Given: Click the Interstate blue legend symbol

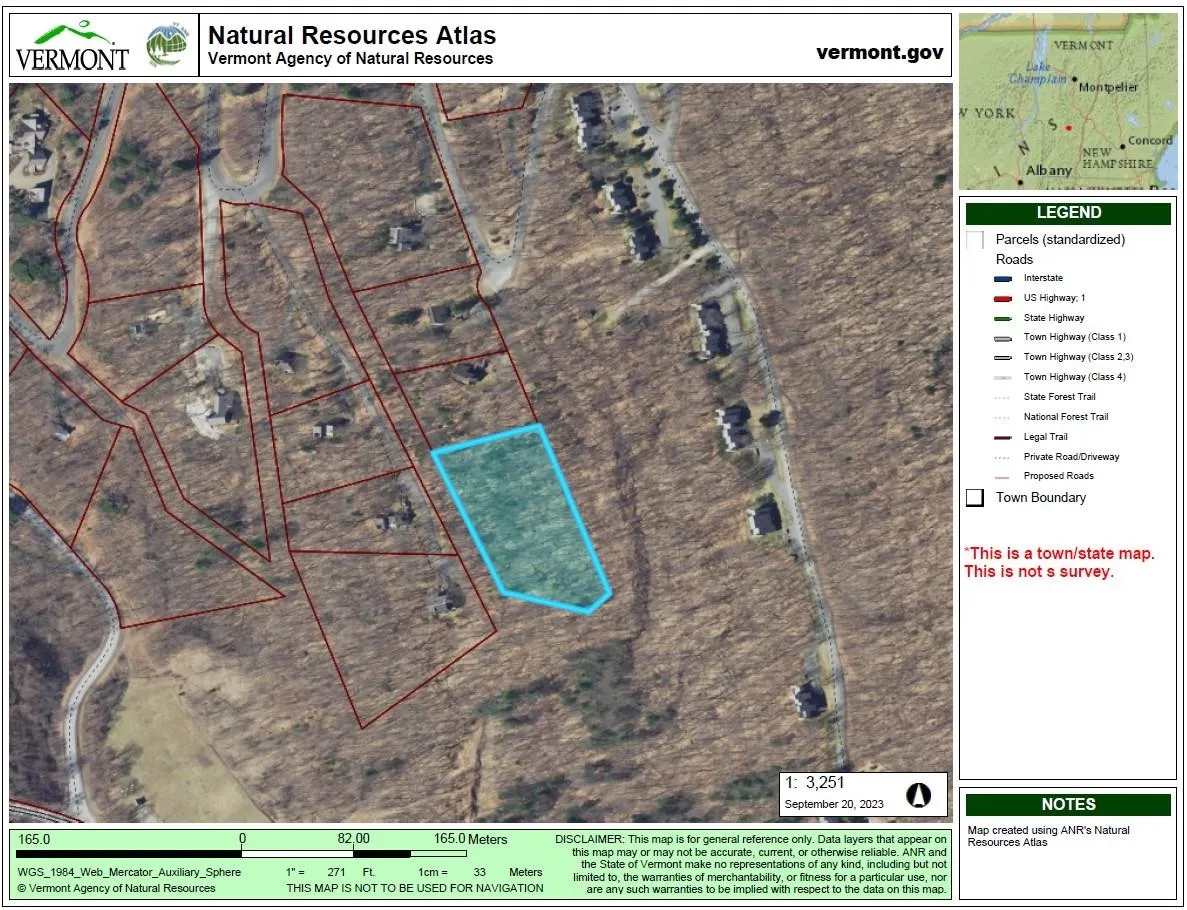Looking at the screenshot, I should 1003,279.
